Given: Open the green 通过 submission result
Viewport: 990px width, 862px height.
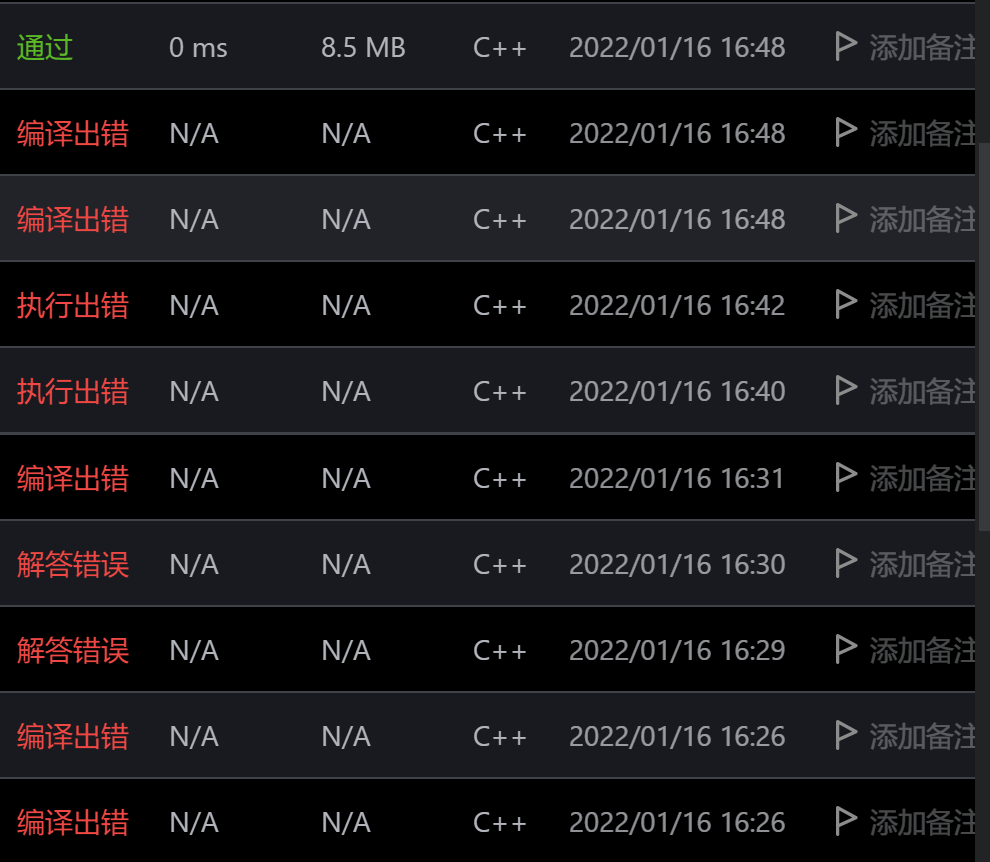Looking at the screenshot, I should click(x=45, y=47).
